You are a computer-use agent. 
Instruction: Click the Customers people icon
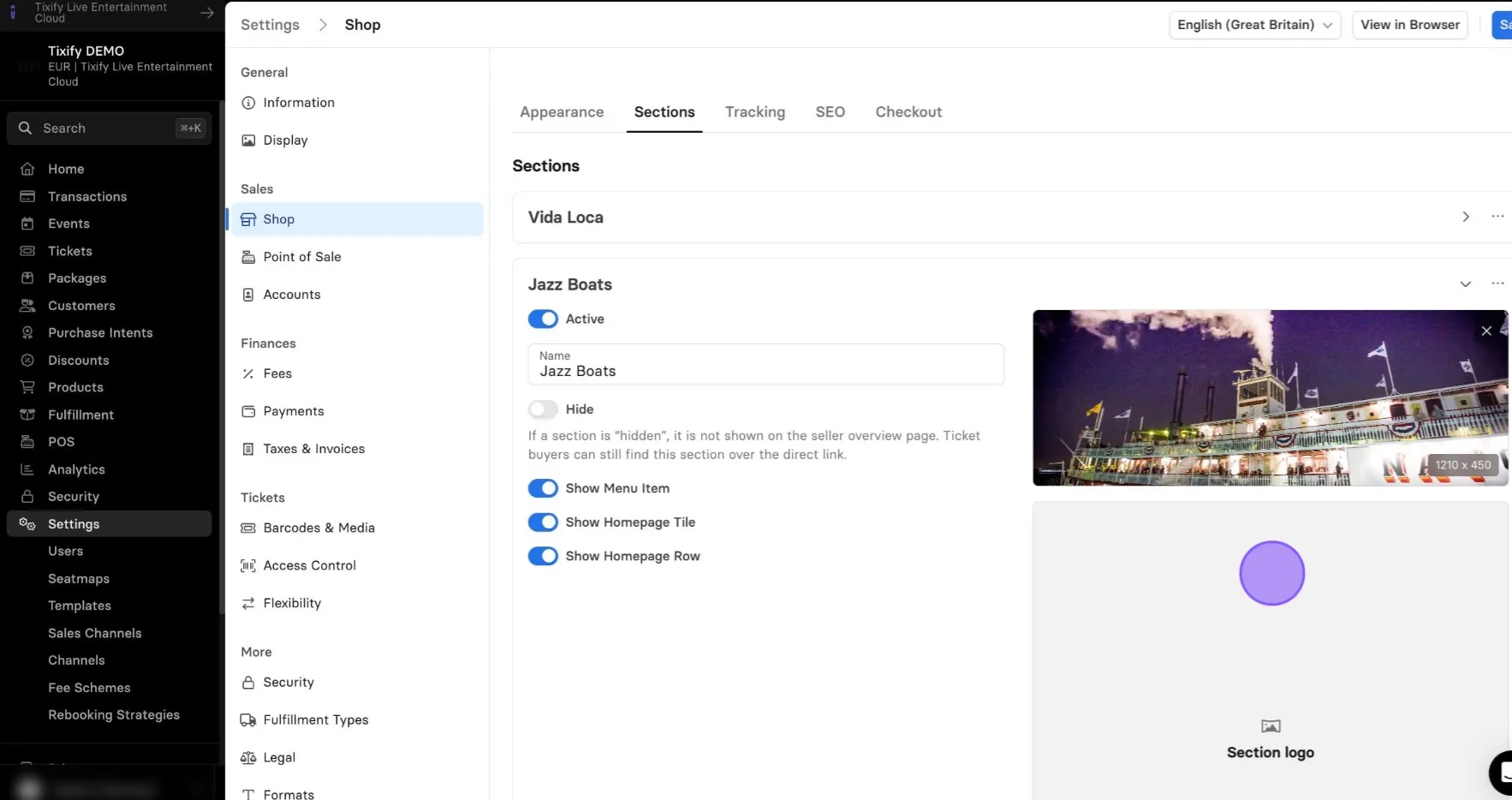pyautogui.click(x=27, y=306)
